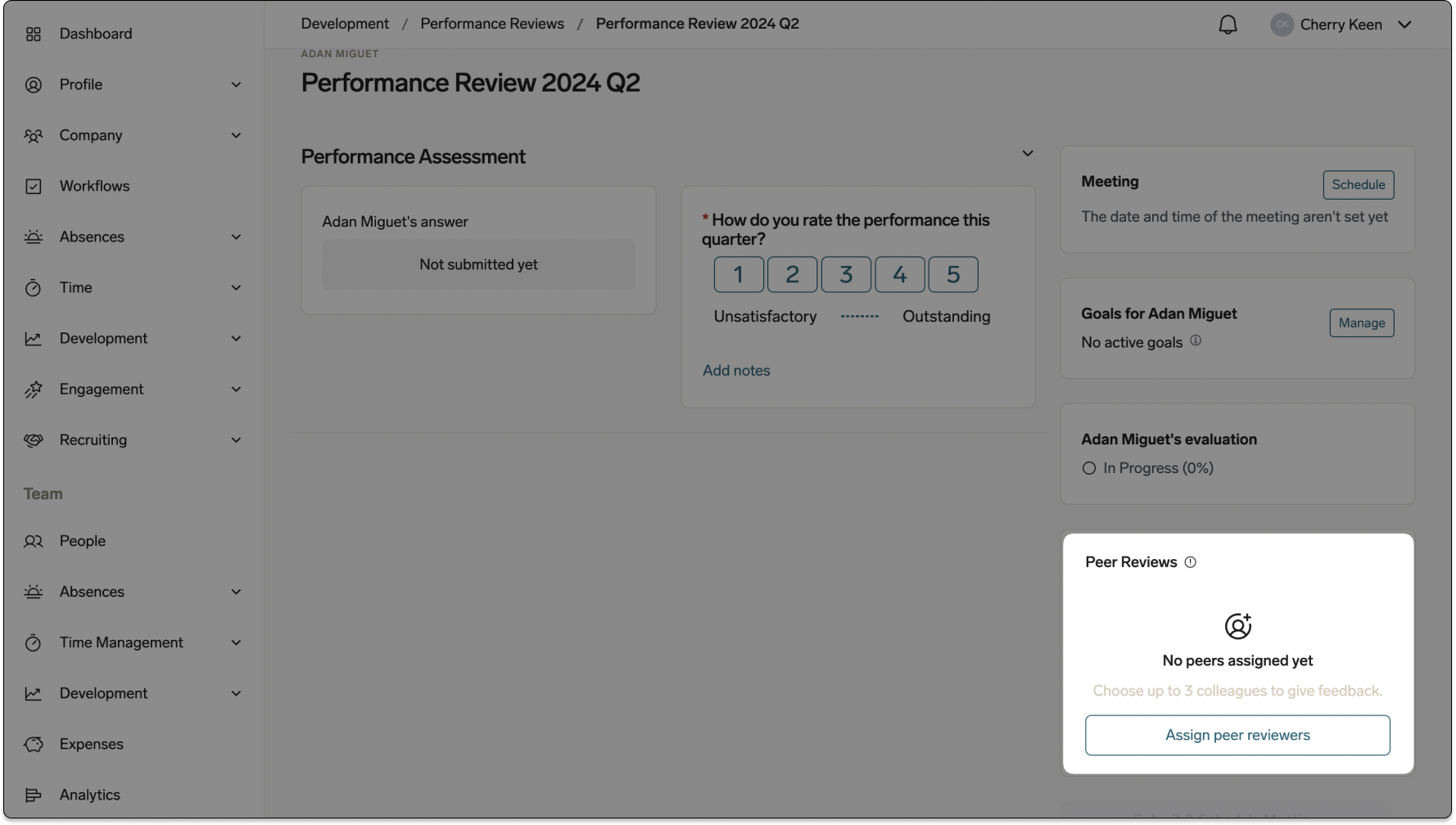Go to Performance Reviews via the breadcrumb
The width and height of the screenshot is (1456, 825).
491,24
